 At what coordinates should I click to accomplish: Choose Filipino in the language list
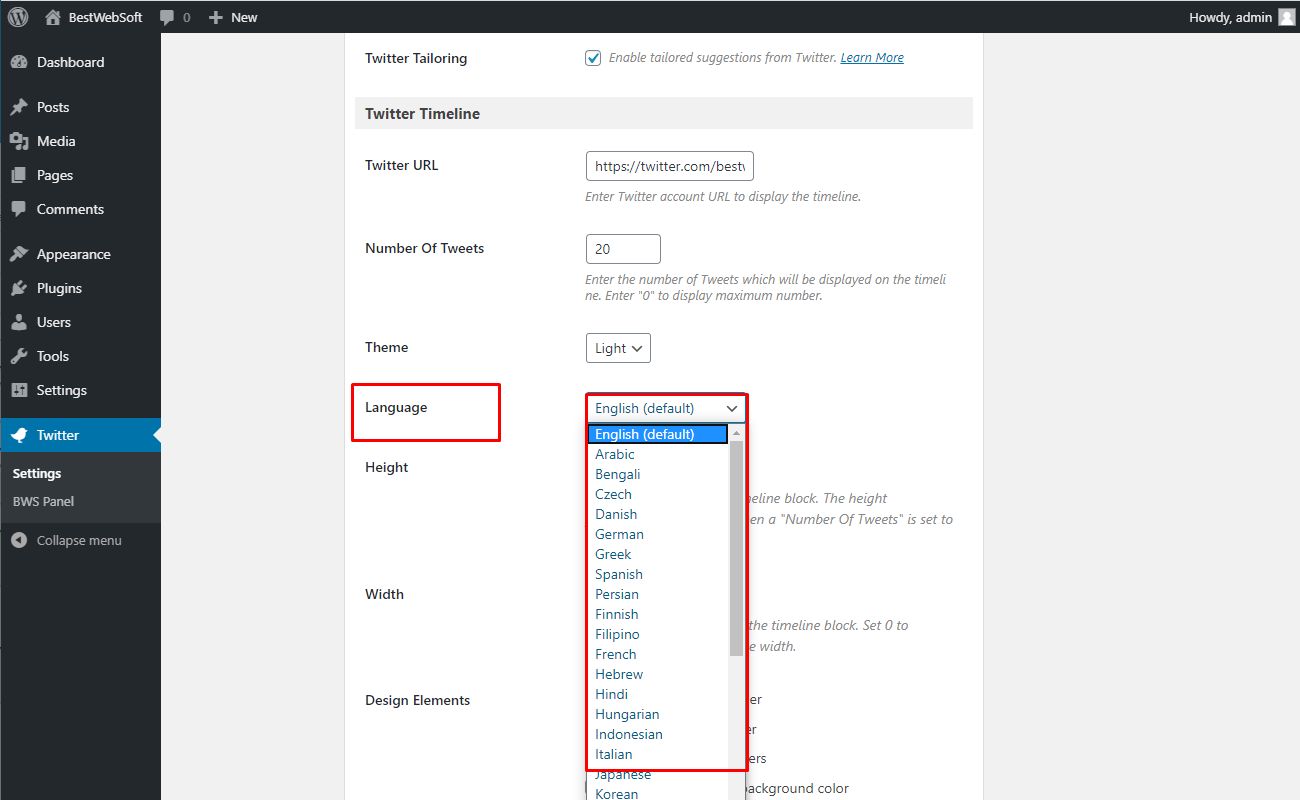(658, 634)
